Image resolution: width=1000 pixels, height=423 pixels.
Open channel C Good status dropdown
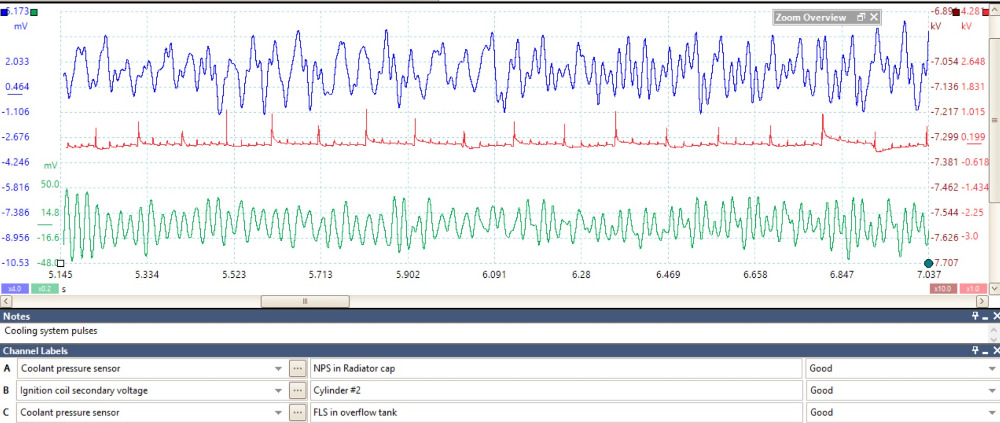(x=990, y=413)
